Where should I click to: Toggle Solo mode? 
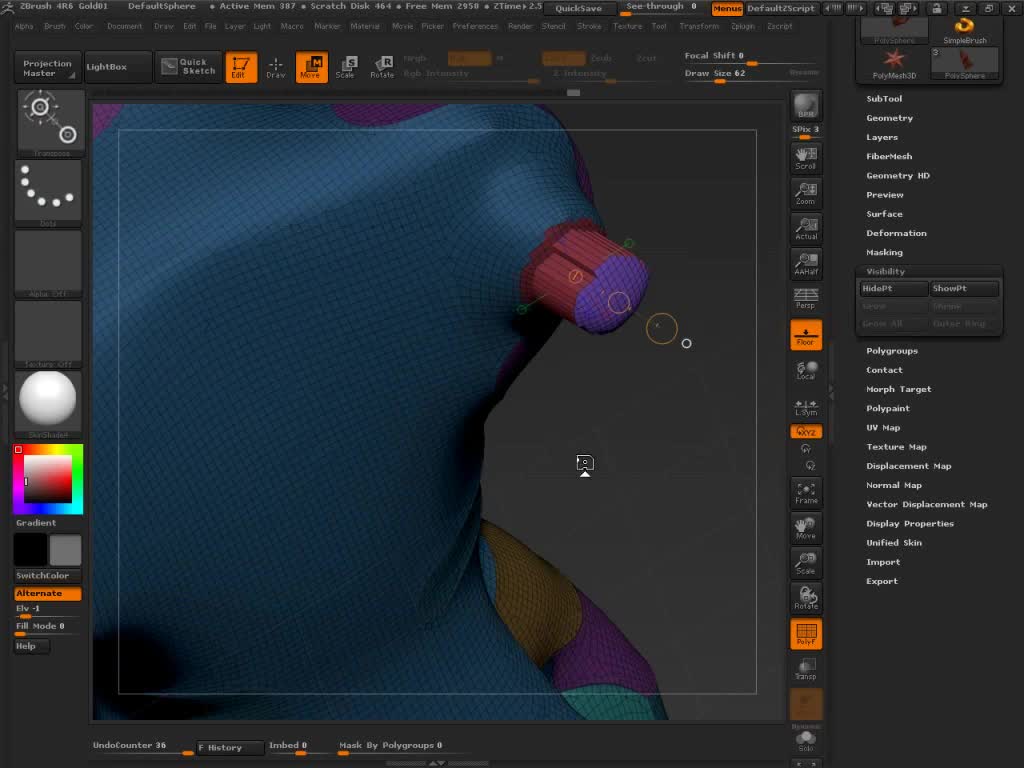click(806, 741)
